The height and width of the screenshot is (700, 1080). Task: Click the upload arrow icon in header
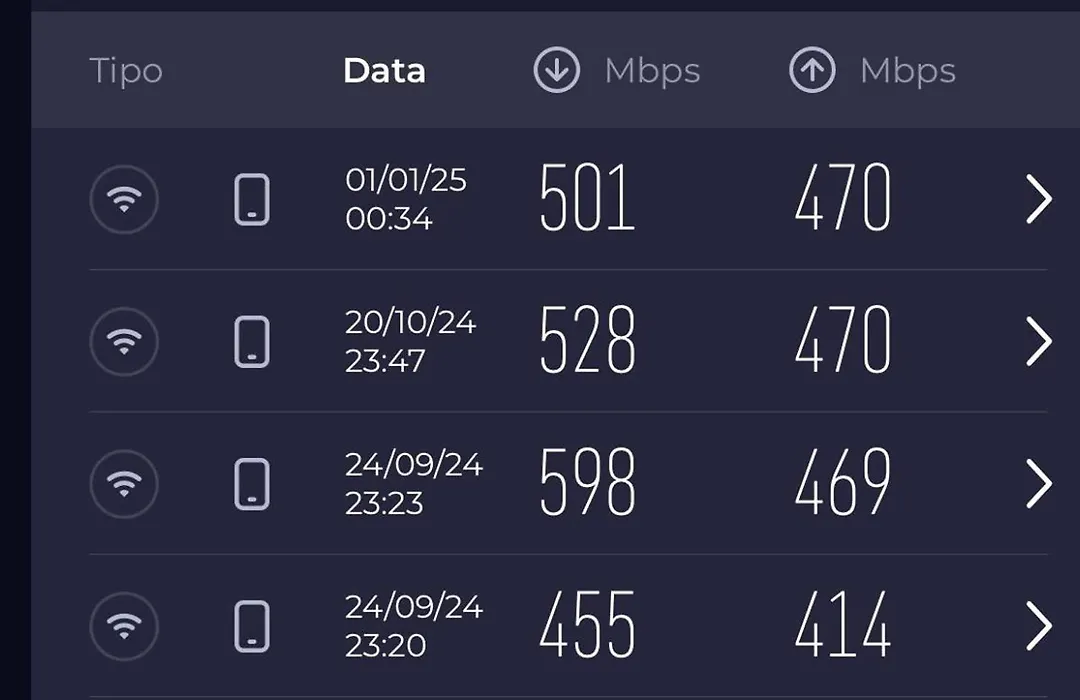tap(812, 70)
